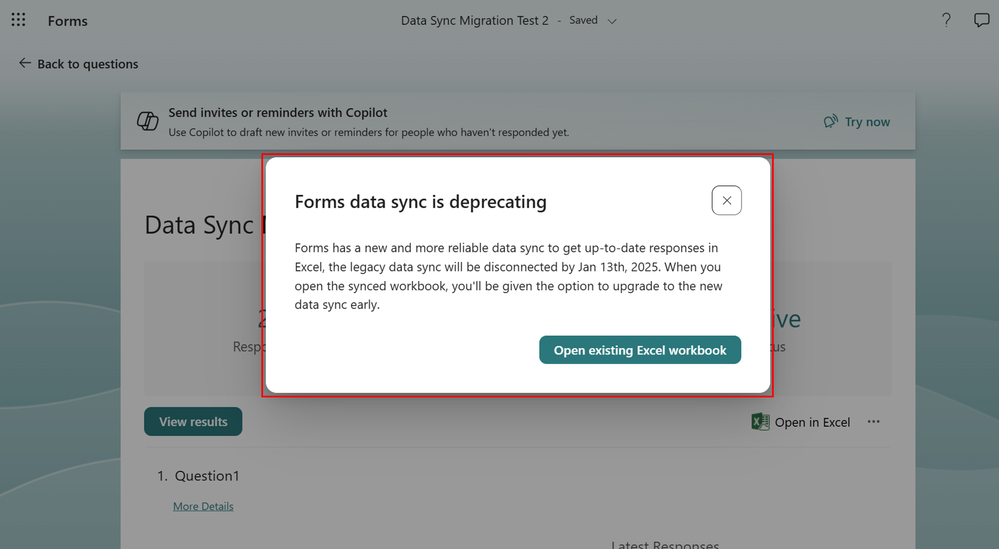
Task: Open existing Excel workbook
Action: [640, 350]
